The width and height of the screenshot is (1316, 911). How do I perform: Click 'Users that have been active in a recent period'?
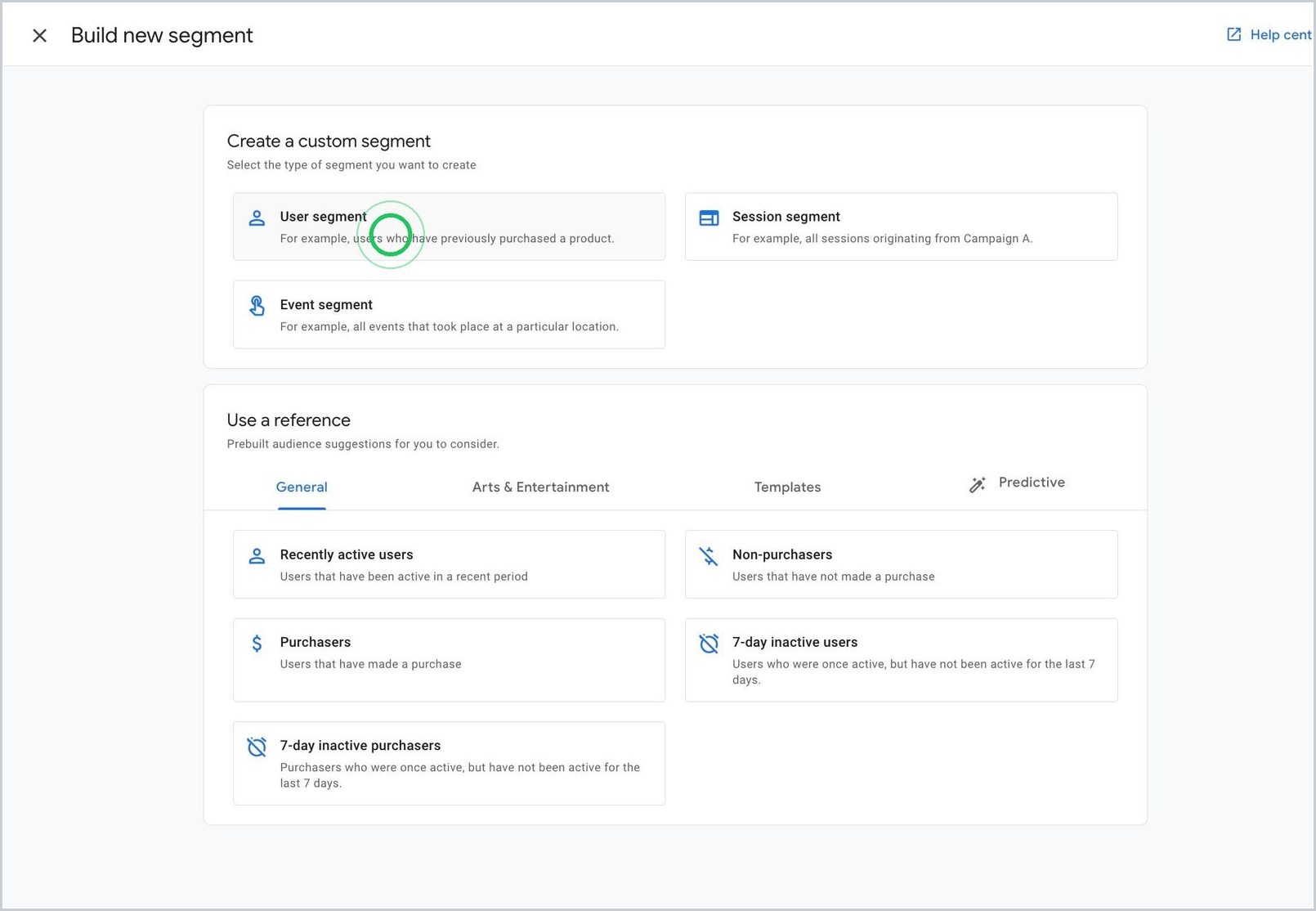pos(404,577)
